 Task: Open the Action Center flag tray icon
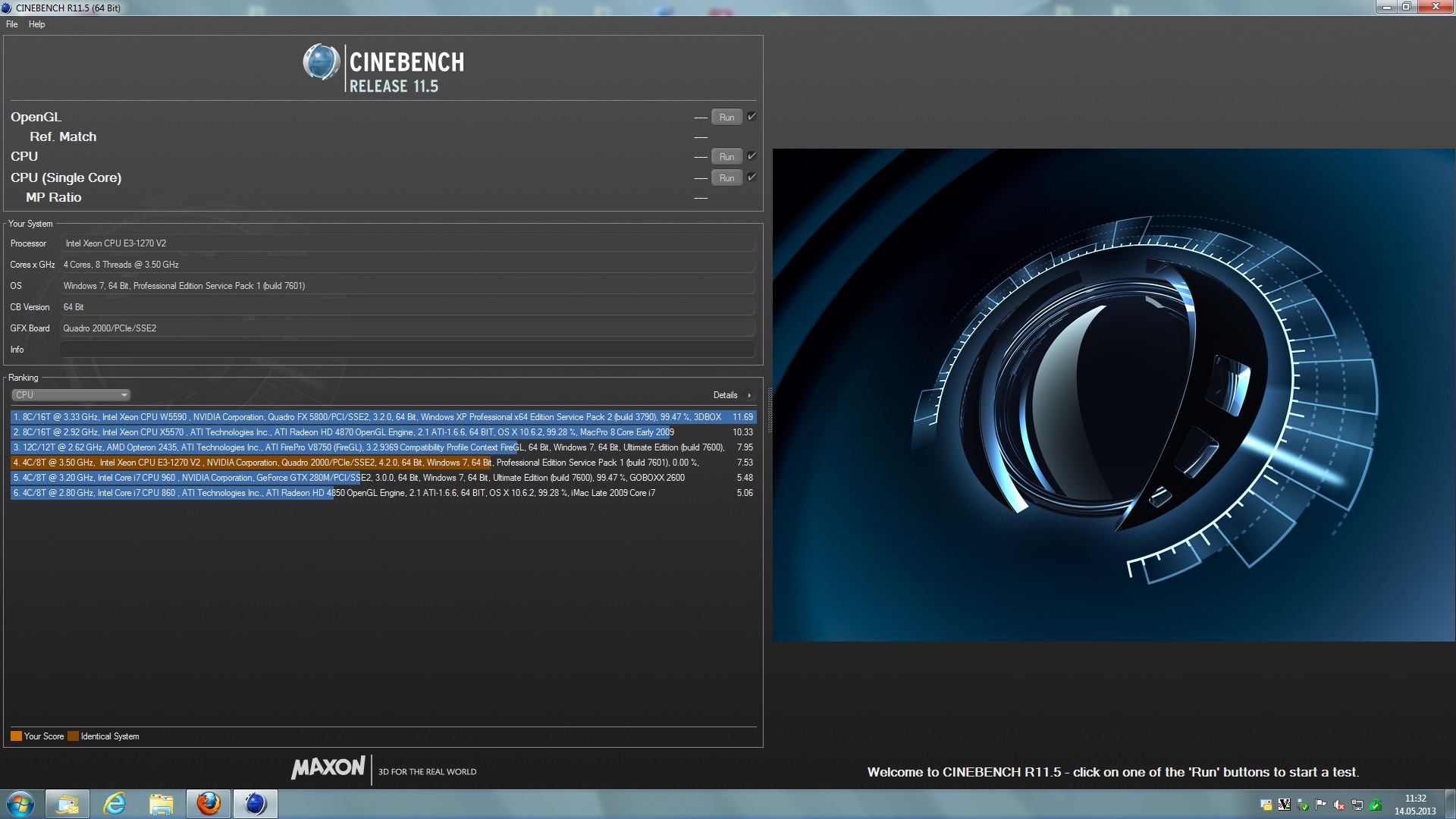click(x=1321, y=805)
